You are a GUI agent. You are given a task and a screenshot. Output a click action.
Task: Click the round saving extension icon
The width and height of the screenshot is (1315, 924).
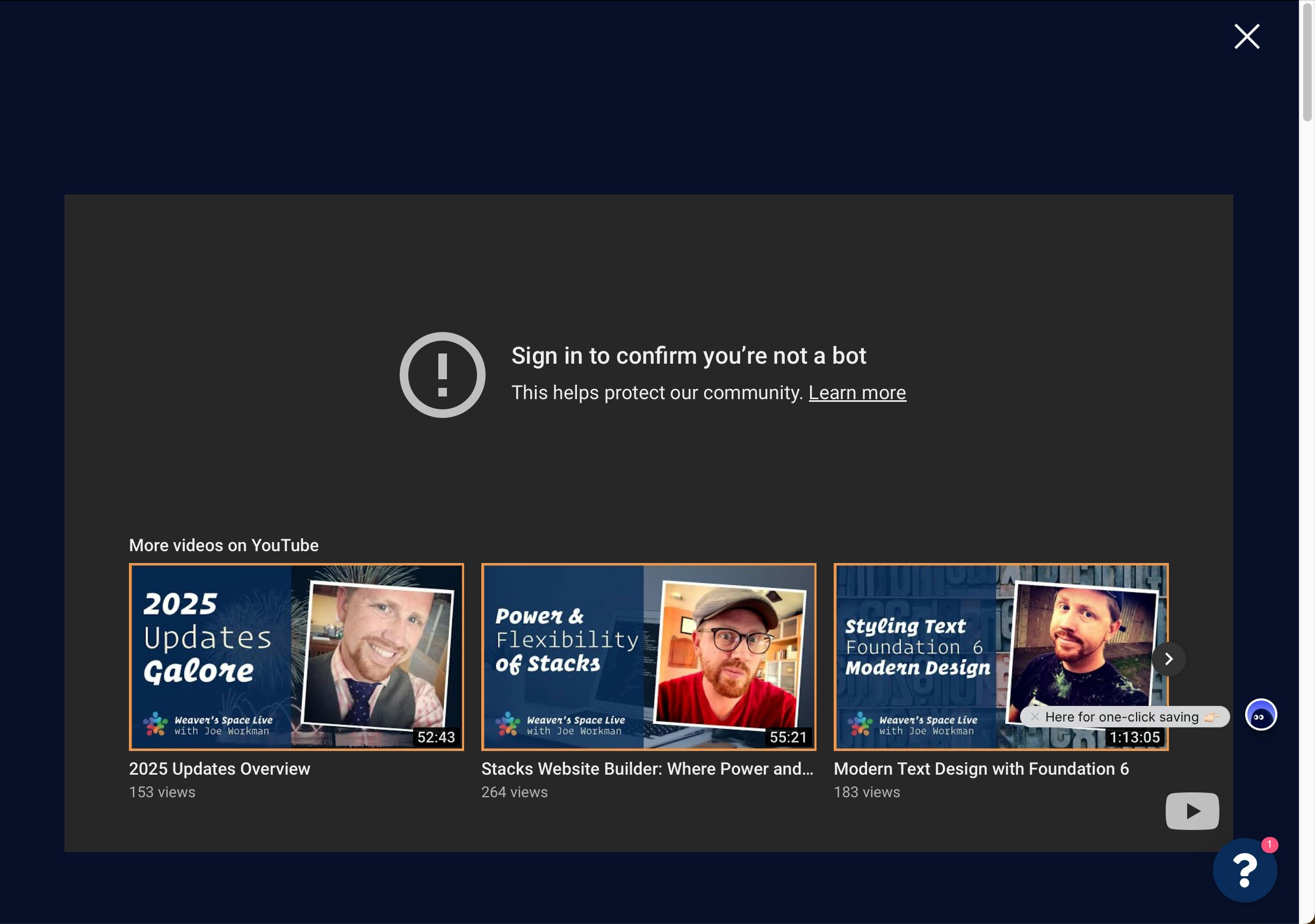click(x=1261, y=715)
